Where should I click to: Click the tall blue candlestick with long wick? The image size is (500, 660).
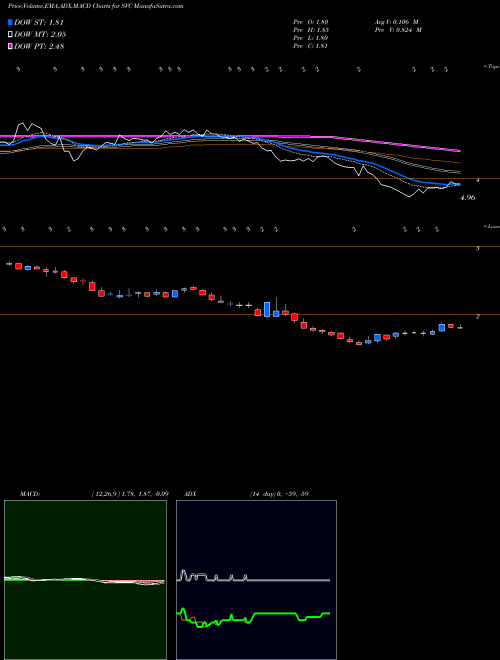pyautogui.click(x=267, y=309)
